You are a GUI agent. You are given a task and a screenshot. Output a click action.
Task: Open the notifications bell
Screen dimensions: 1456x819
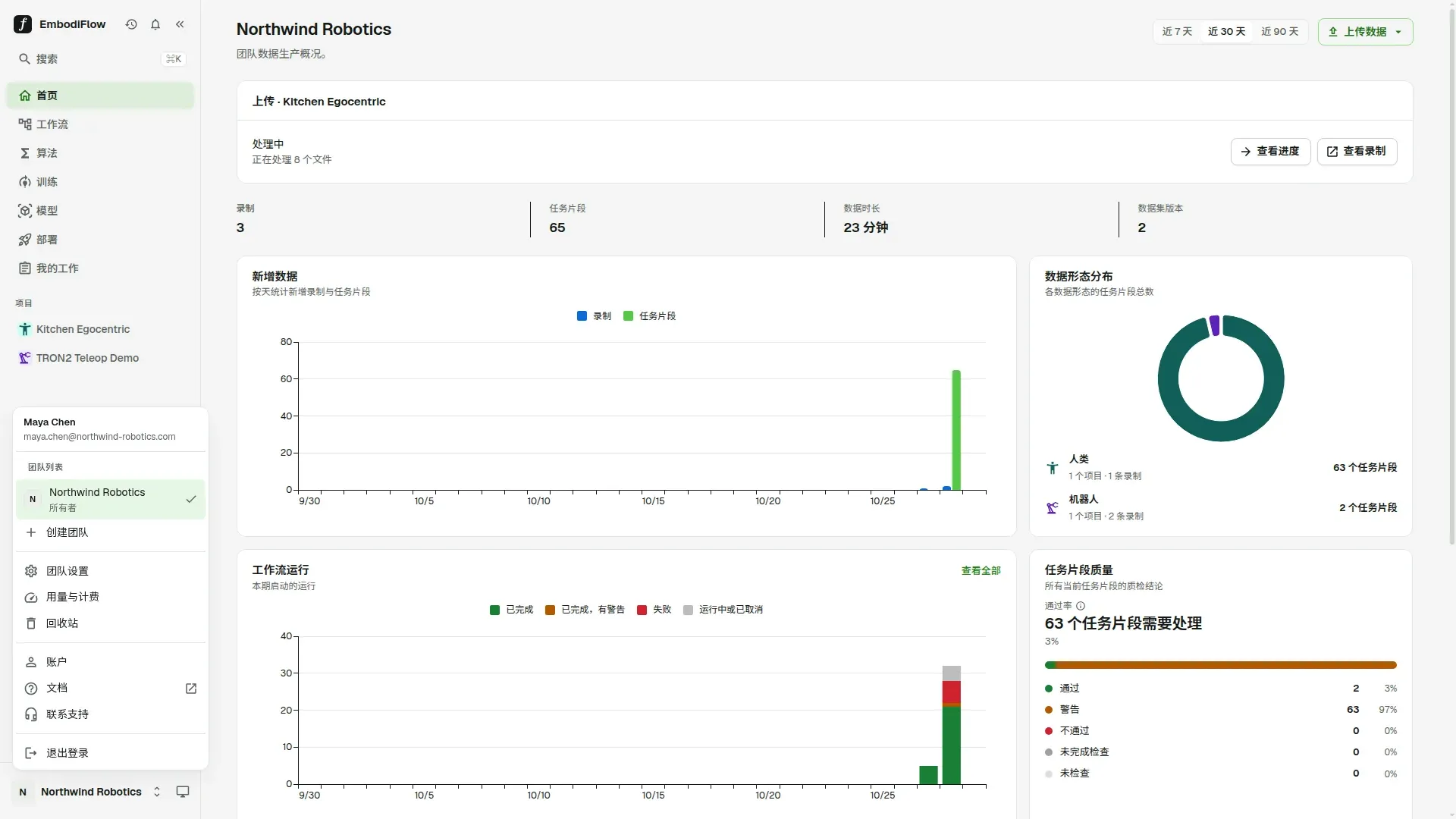155,24
